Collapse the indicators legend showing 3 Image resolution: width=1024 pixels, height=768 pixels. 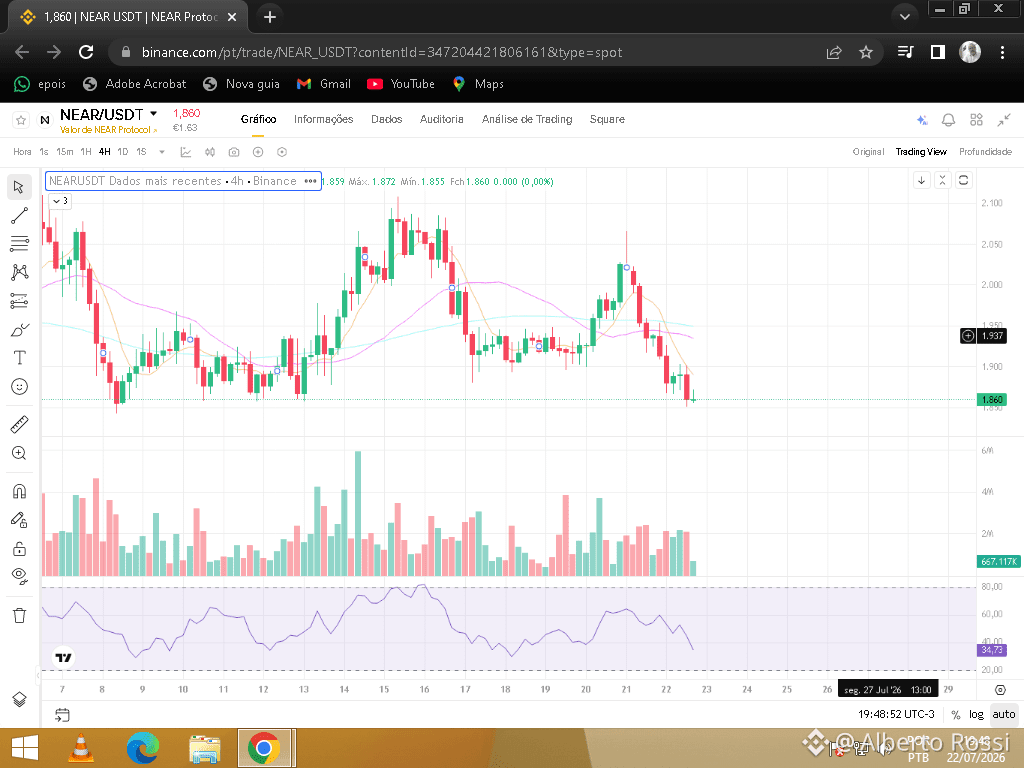(x=59, y=201)
